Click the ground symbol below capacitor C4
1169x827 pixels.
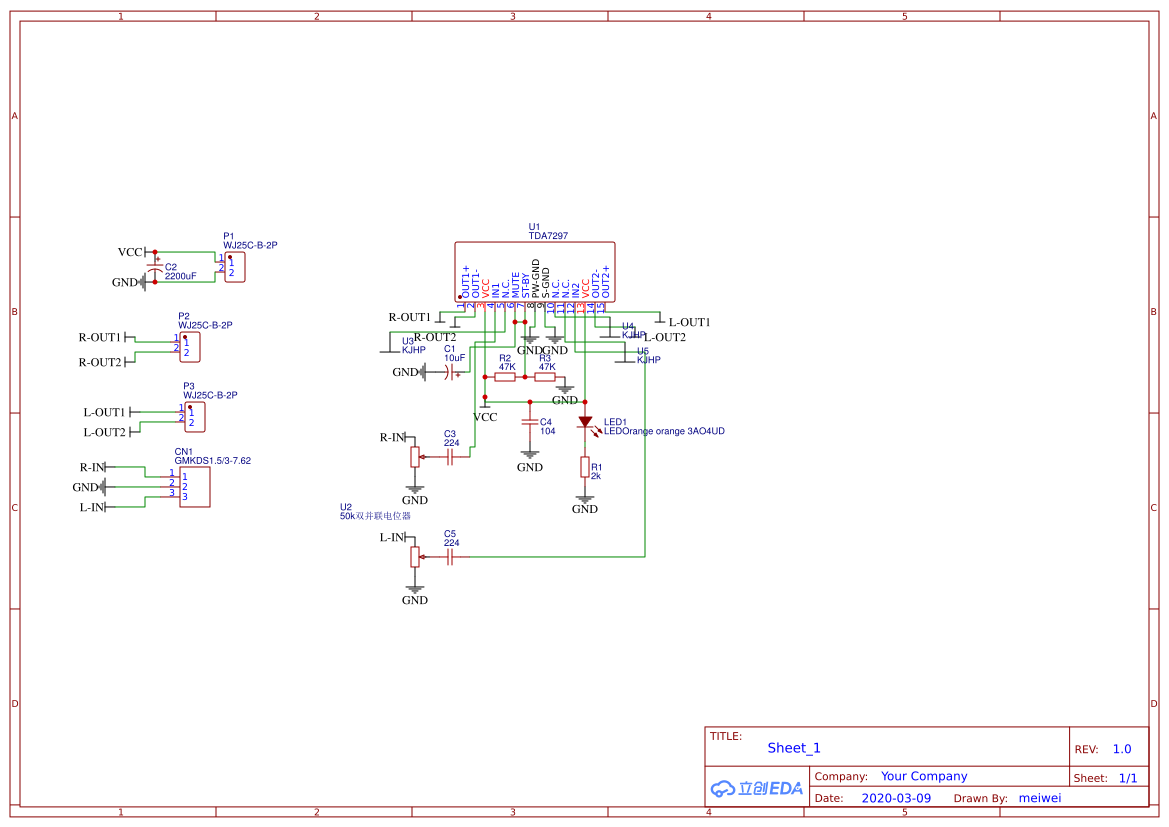coord(530,455)
